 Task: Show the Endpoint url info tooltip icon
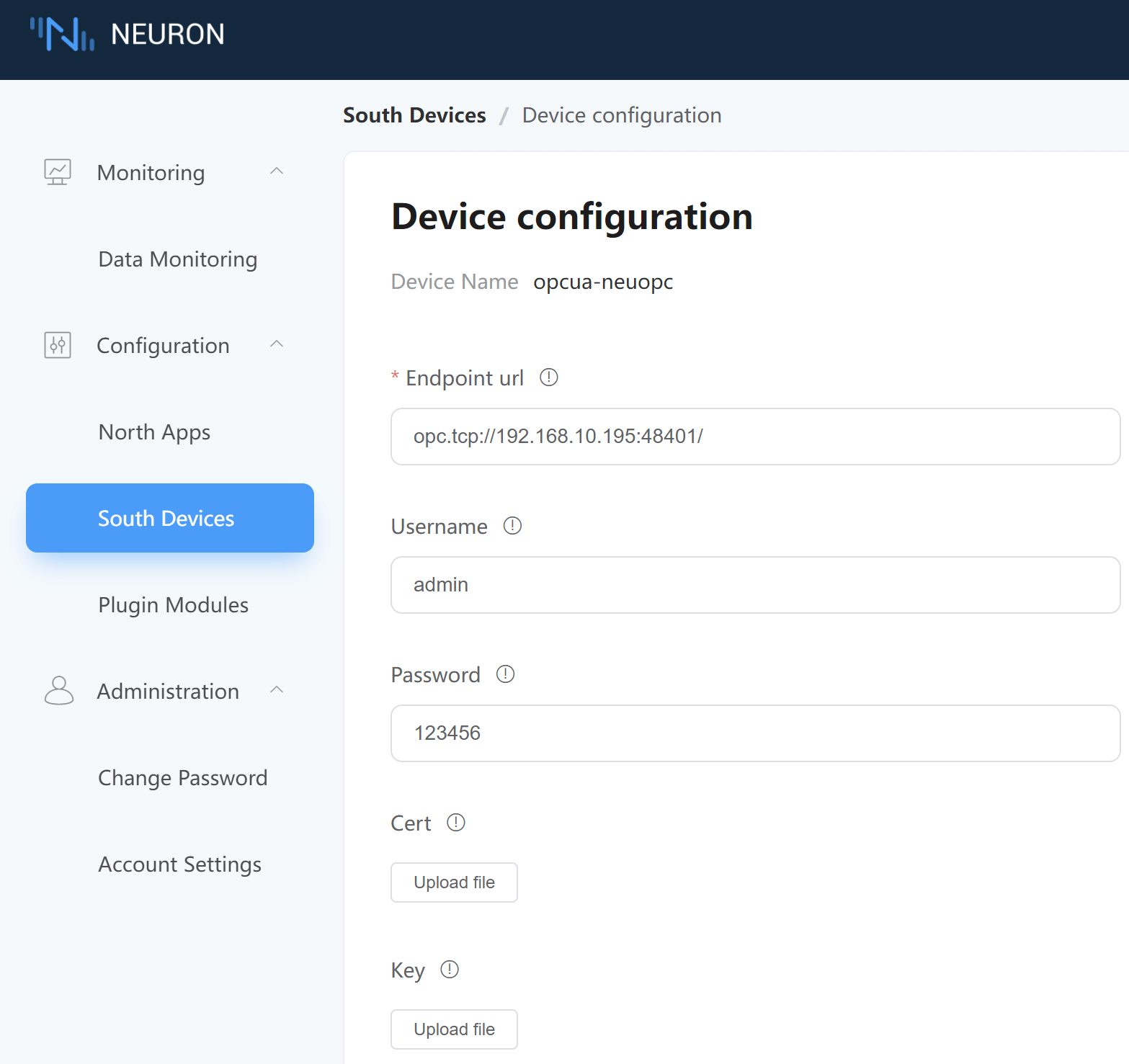[548, 377]
